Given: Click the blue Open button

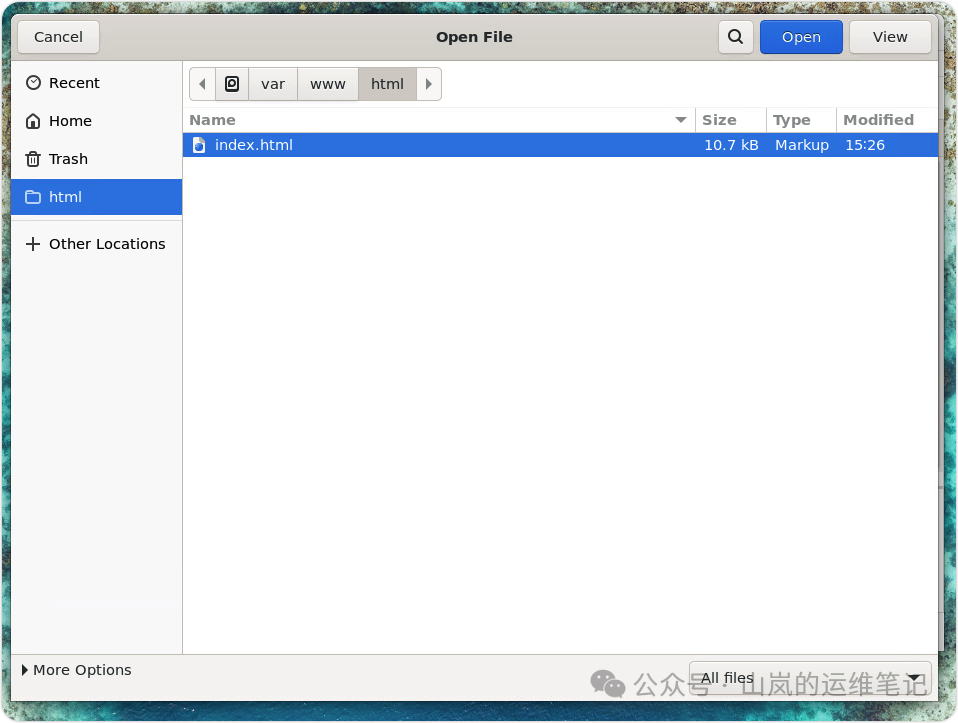Looking at the screenshot, I should tap(801, 37).
